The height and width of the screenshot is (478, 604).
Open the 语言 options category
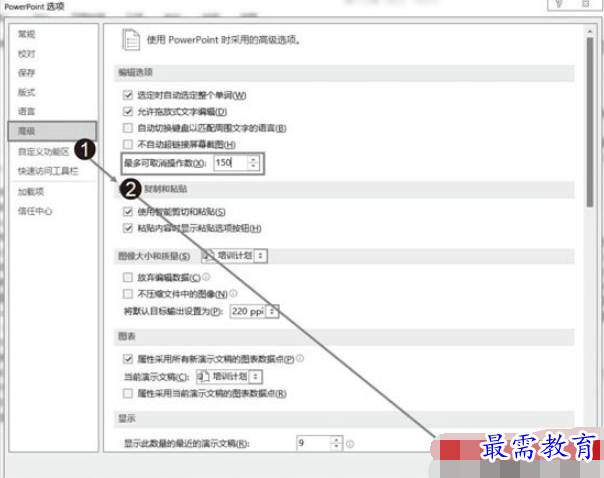(26, 111)
